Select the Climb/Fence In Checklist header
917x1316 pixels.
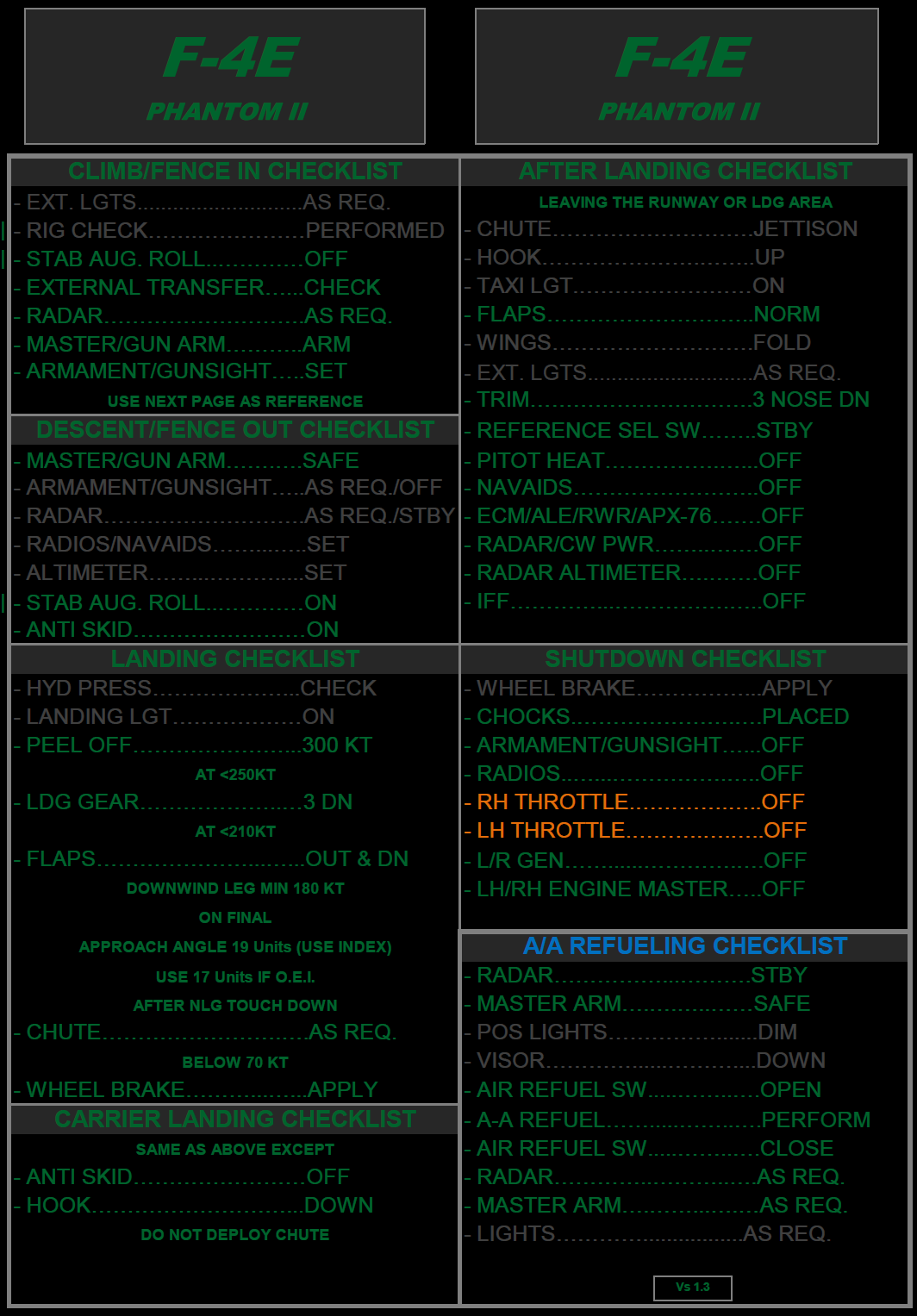coord(234,172)
